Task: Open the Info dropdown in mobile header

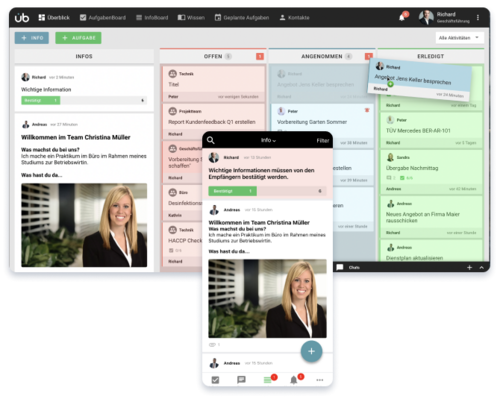Action: click(268, 140)
